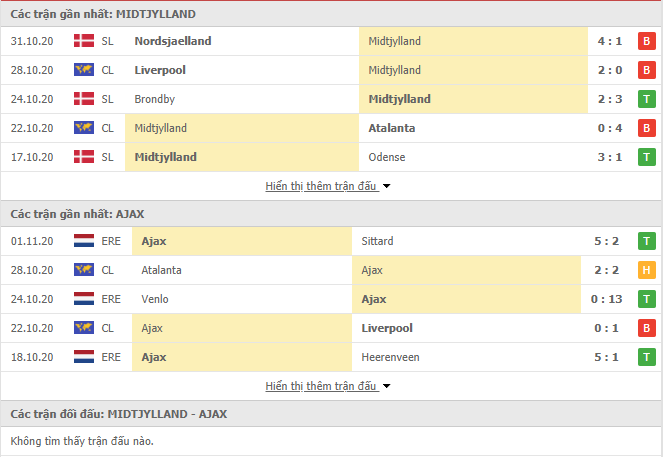
Task: Click orange H badge for Atalanta vs Ajax
Action: (x=647, y=270)
